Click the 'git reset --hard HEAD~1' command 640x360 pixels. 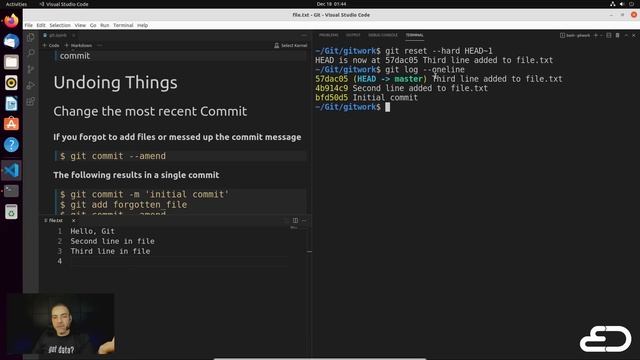pos(439,51)
